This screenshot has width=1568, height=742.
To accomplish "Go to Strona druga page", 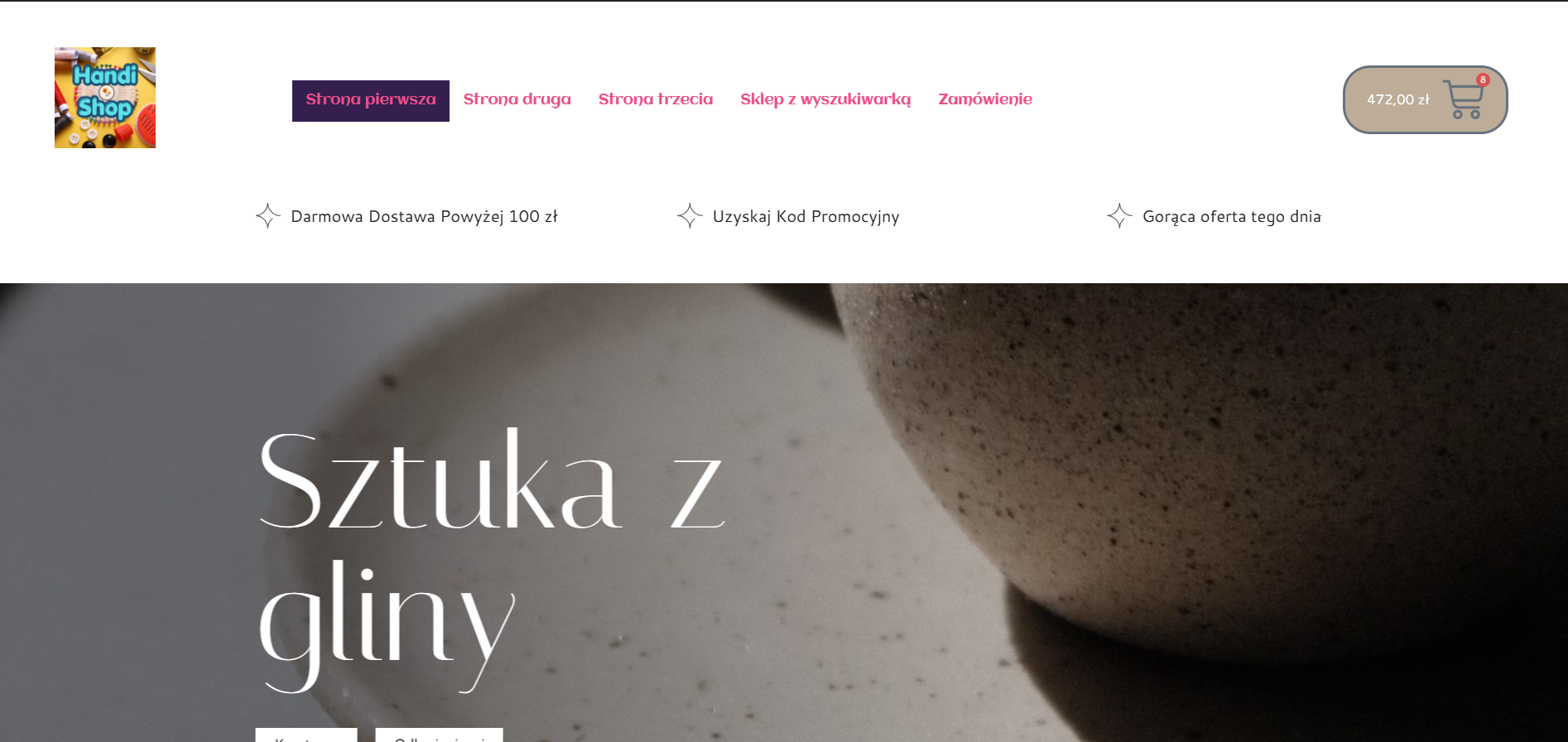I will (517, 99).
